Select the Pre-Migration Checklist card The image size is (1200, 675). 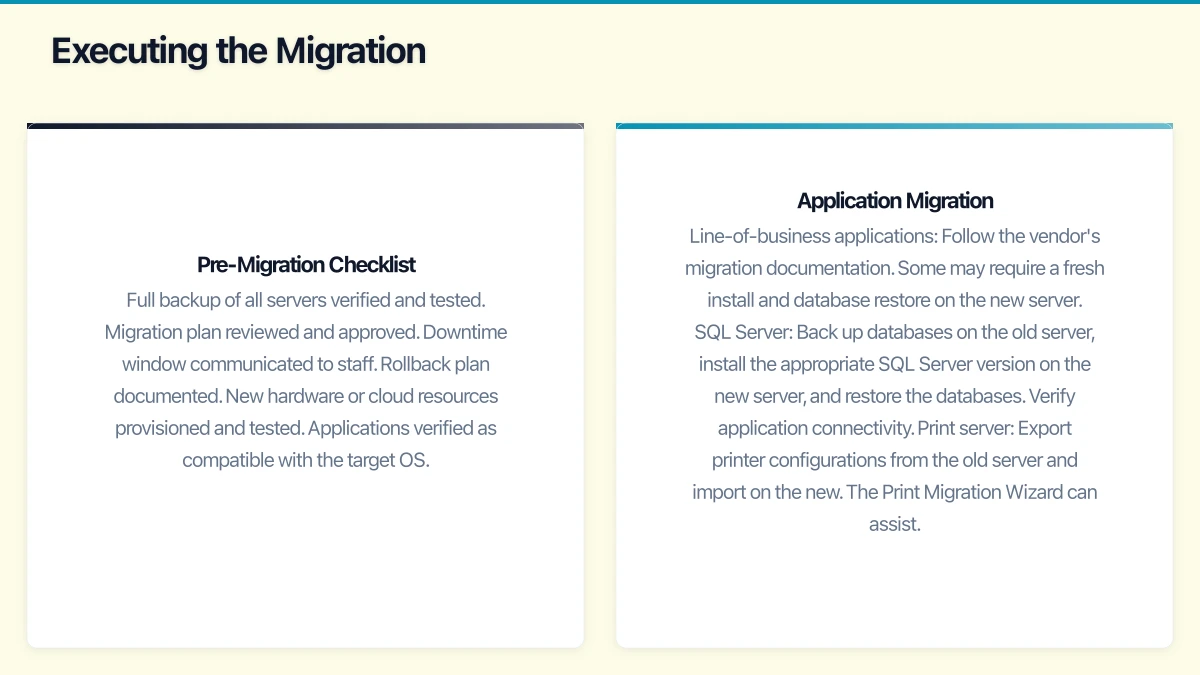pyautogui.click(x=305, y=385)
